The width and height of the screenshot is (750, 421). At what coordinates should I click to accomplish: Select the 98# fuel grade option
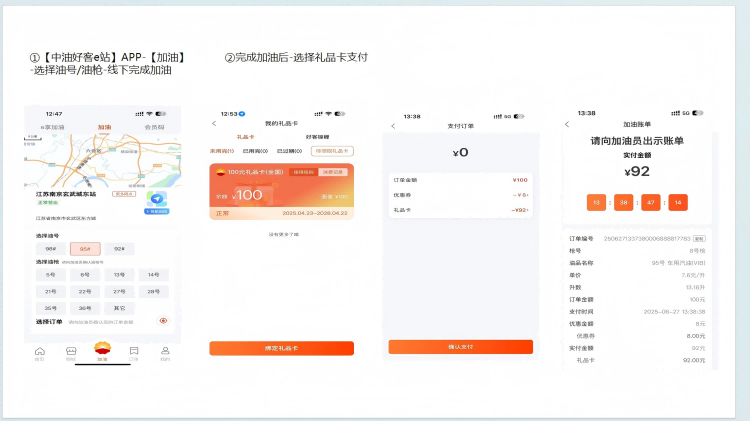pos(50,249)
